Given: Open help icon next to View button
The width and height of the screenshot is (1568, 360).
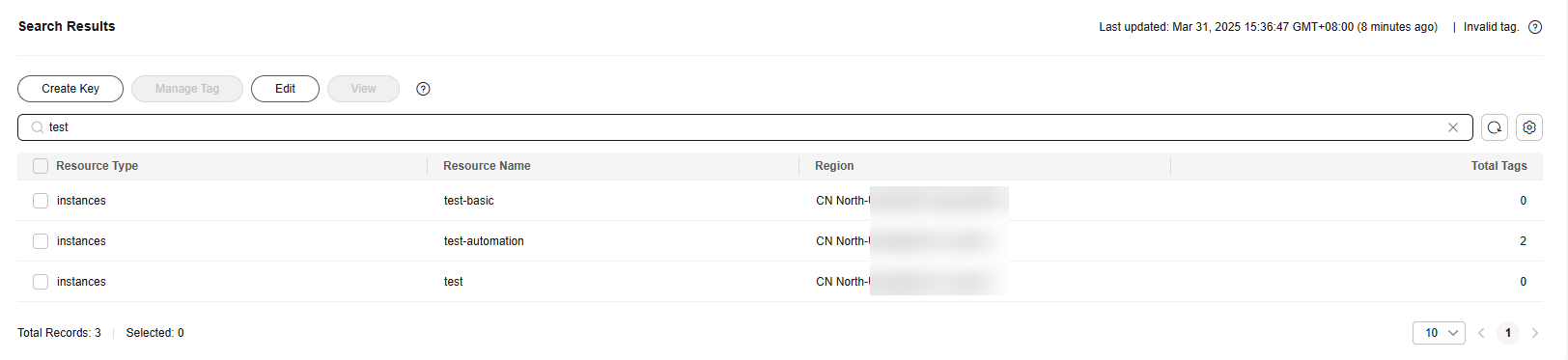Looking at the screenshot, I should point(423,89).
